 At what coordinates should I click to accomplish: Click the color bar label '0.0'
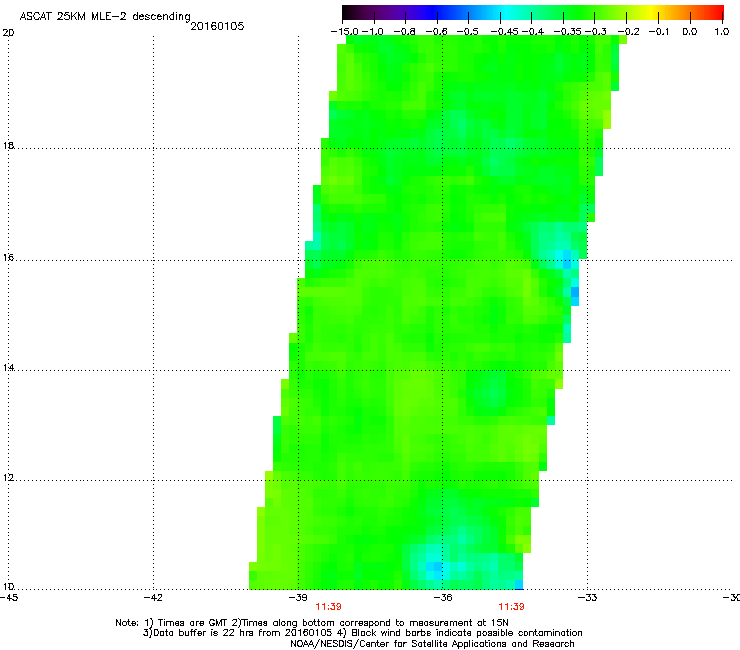(x=690, y=32)
